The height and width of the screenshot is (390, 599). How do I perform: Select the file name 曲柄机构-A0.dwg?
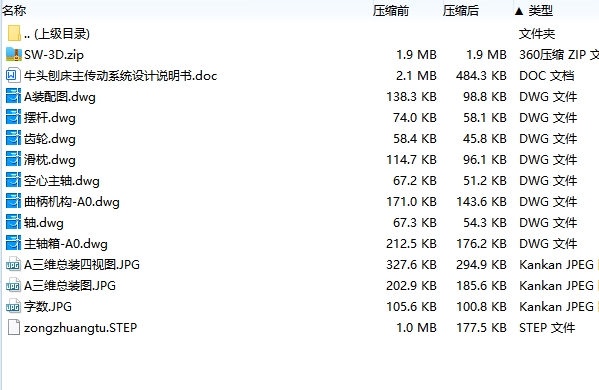point(72,202)
